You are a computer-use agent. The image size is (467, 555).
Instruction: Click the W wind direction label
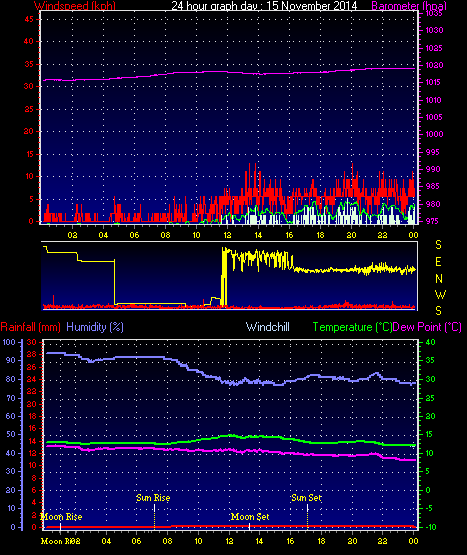[440, 294]
